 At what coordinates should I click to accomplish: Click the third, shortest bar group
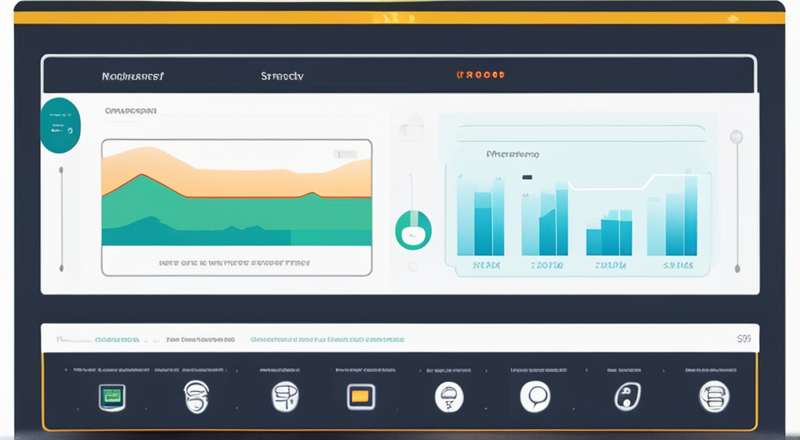click(609, 233)
